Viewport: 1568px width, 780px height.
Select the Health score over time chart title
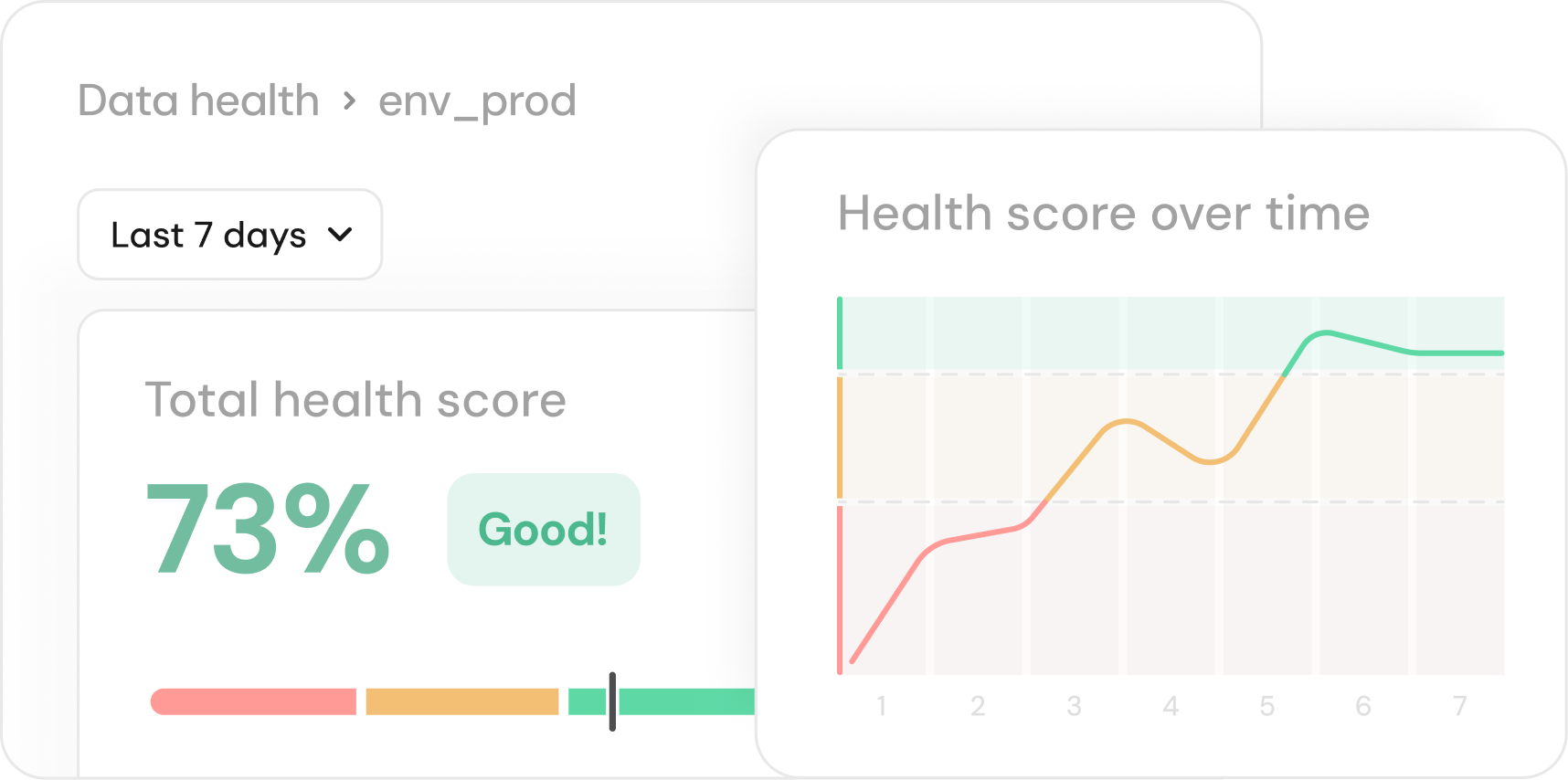point(1103,212)
